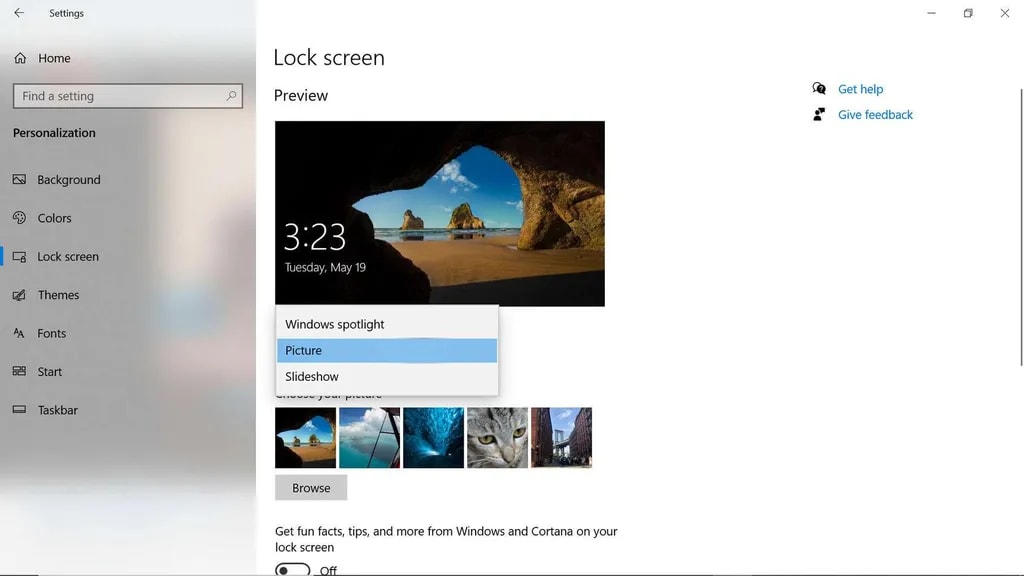Screen dimensions: 1024x576
Task: Pick Slideshow from background dropdown
Action: tap(312, 377)
